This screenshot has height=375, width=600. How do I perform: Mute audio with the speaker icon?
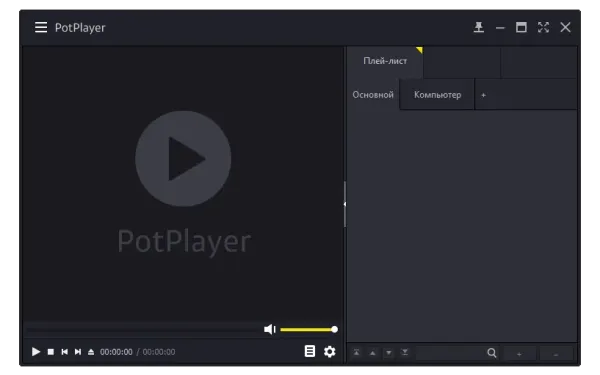coord(270,329)
